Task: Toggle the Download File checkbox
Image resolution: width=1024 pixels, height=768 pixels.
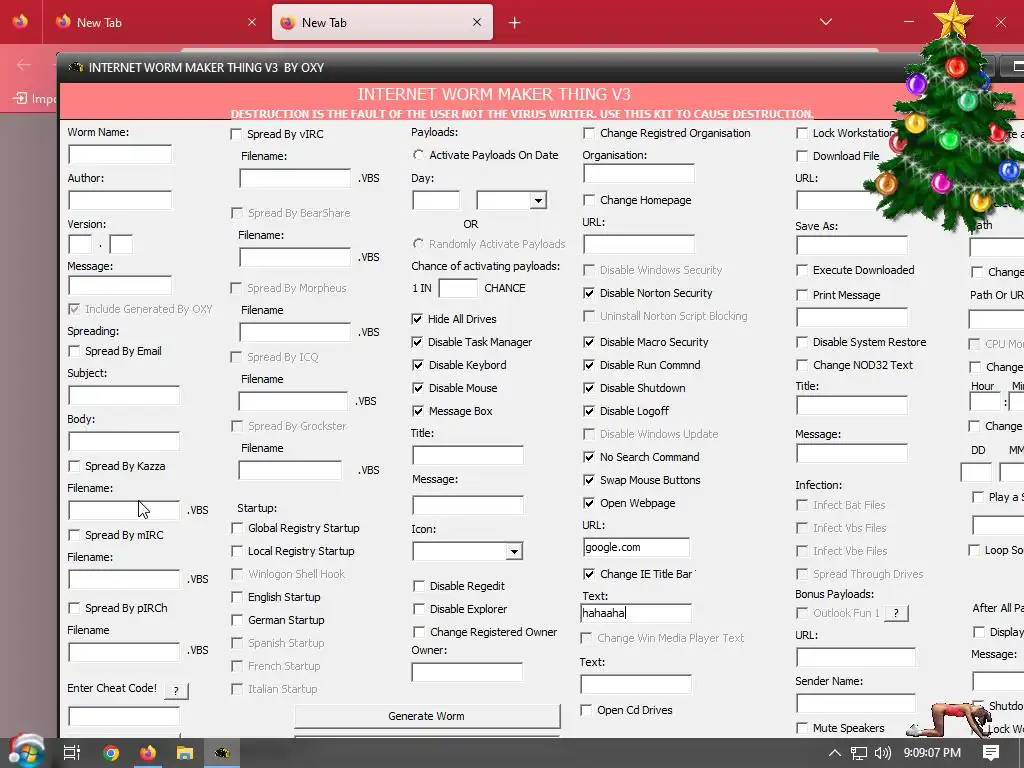Action: [x=801, y=156]
